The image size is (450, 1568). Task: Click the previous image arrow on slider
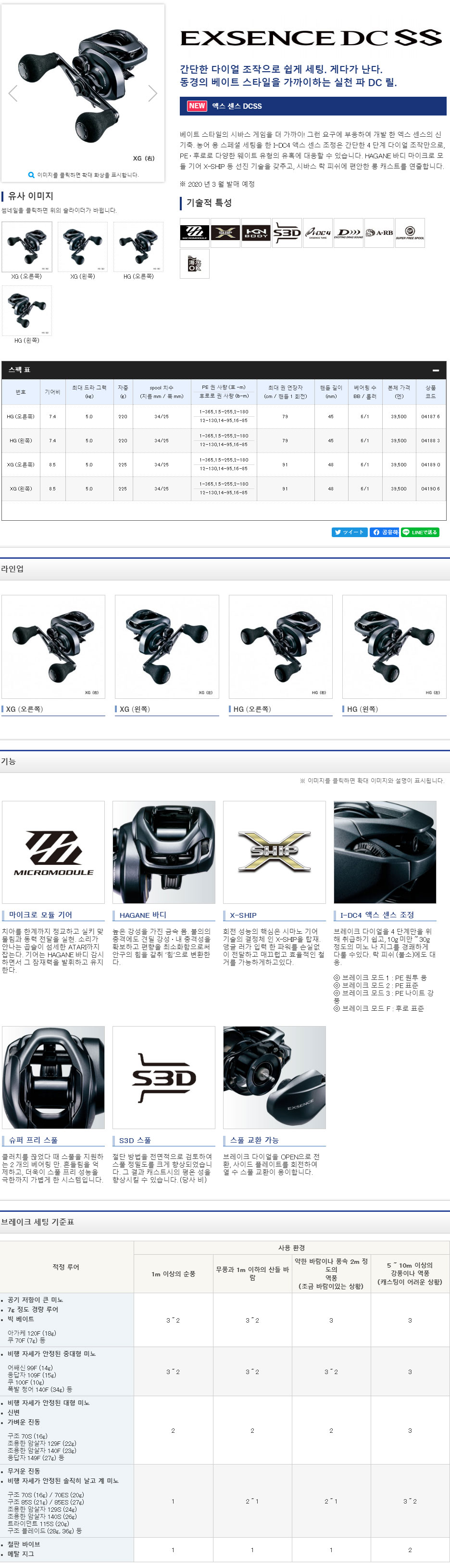click(13, 93)
